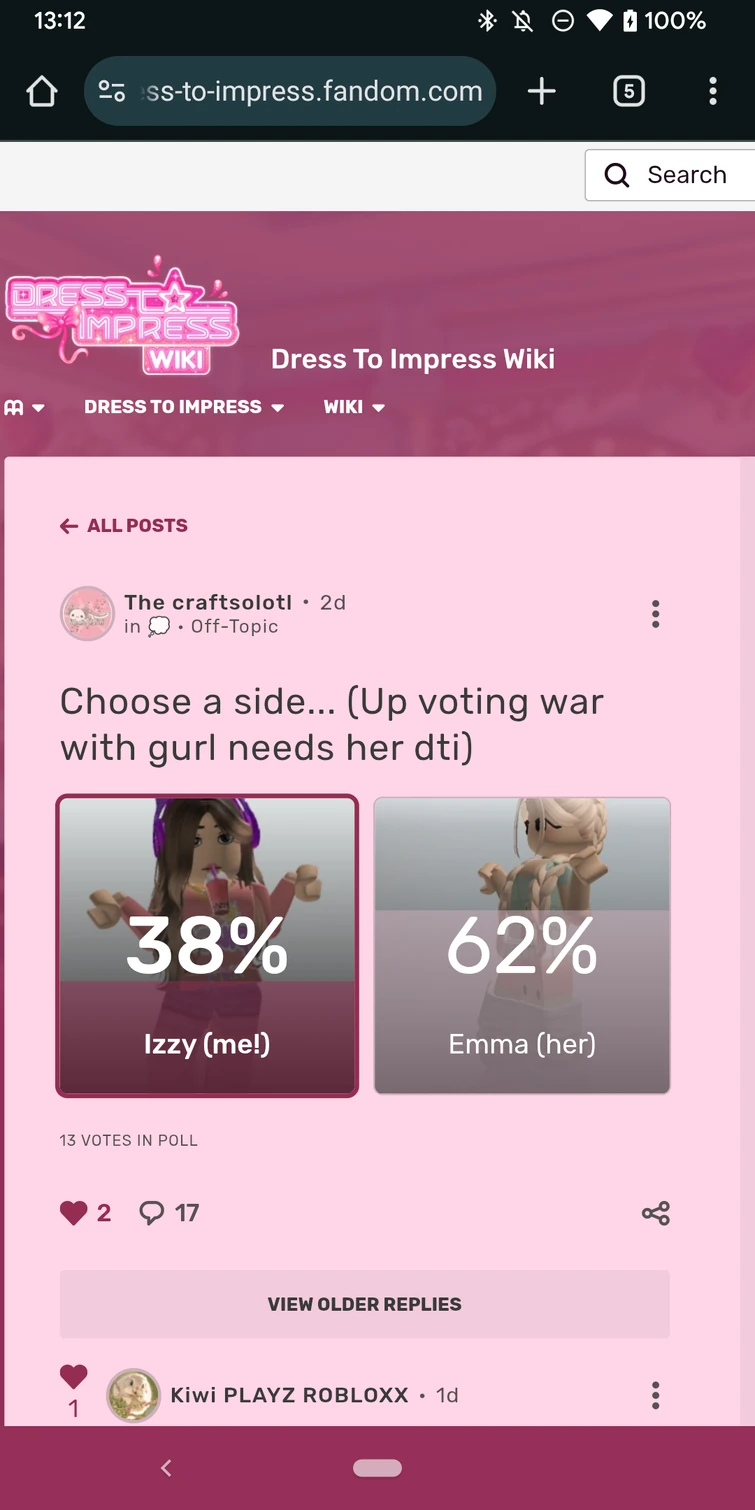Go back via the ALL POSTS link
Screen dimensions: 755x1510
pyautogui.click(x=123, y=525)
